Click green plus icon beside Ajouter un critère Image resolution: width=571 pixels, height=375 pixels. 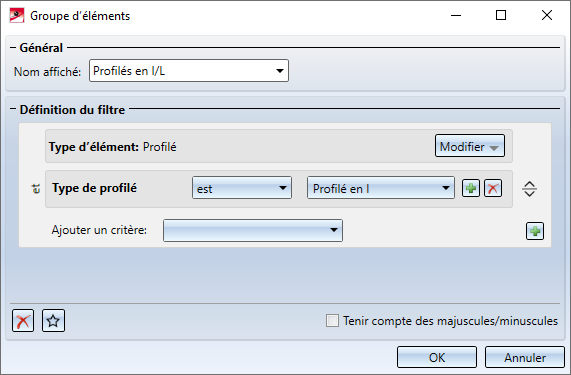click(535, 231)
